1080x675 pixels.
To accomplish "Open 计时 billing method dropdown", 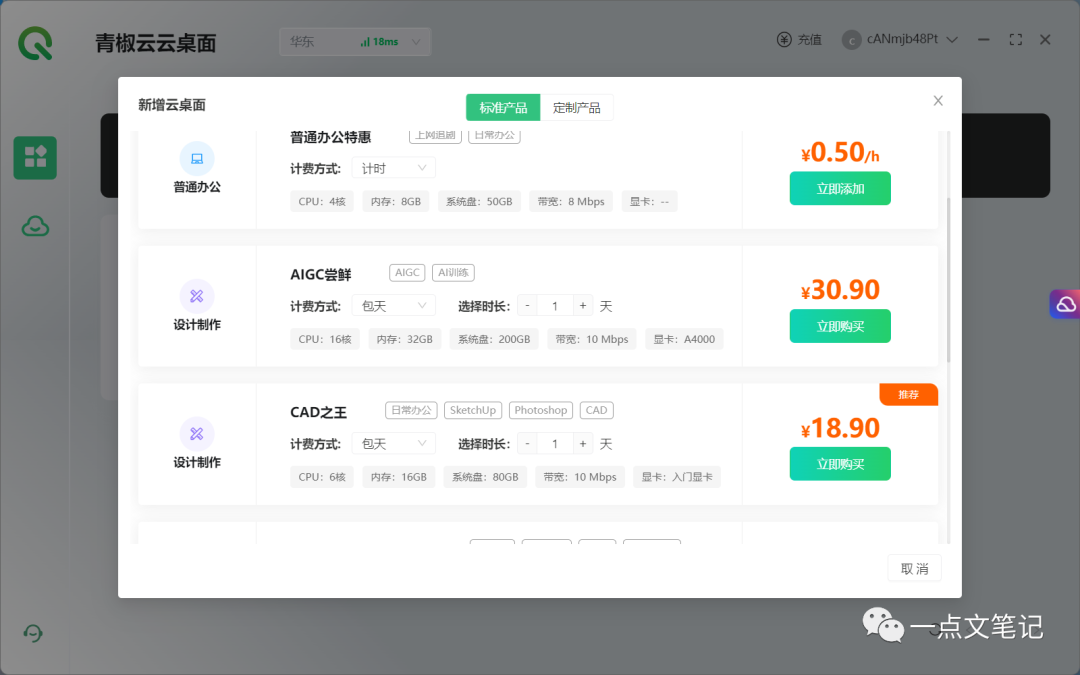I will click(393, 168).
